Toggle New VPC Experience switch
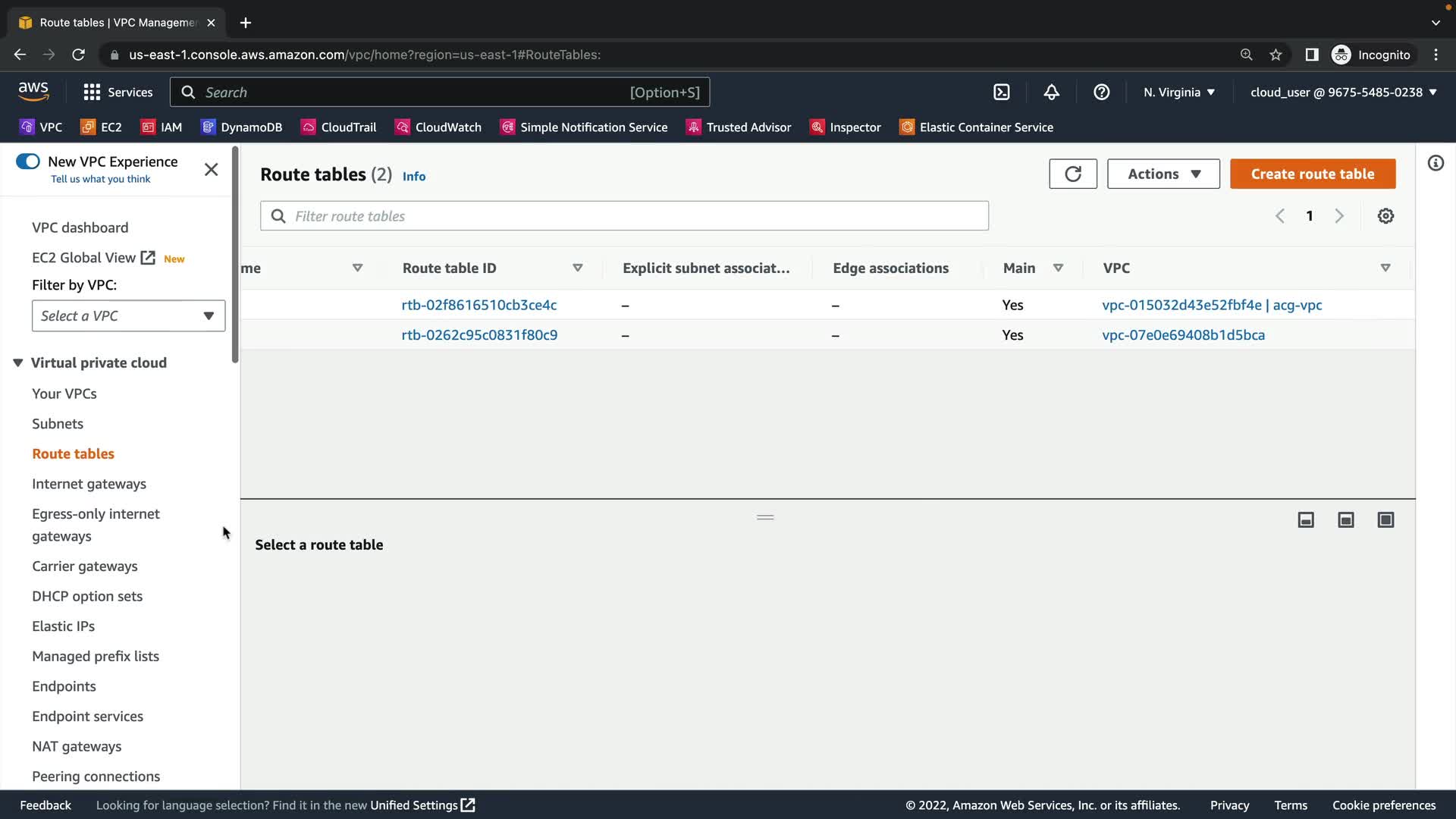 [28, 162]
